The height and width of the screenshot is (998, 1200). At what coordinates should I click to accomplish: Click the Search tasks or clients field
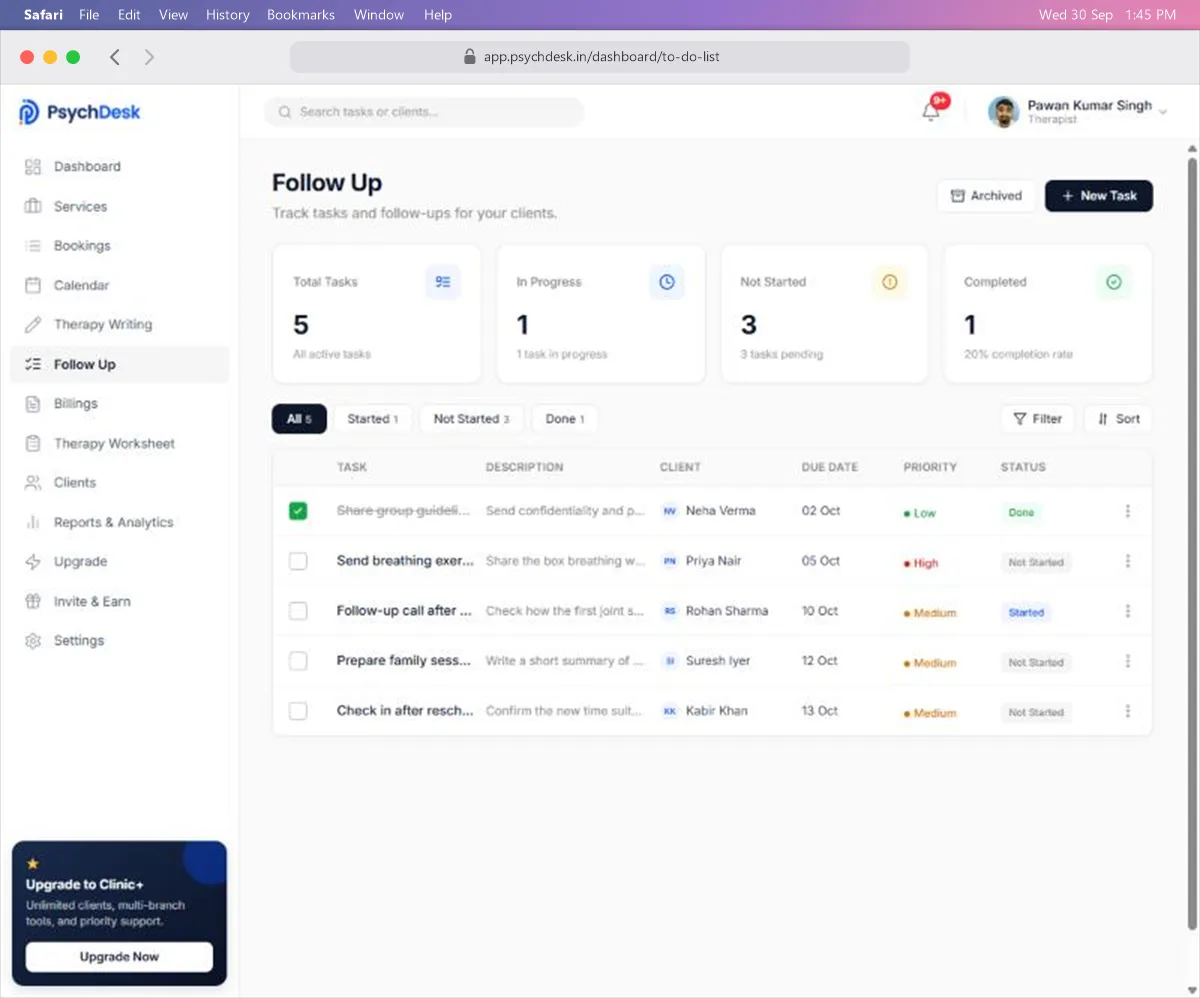[424, 112]
